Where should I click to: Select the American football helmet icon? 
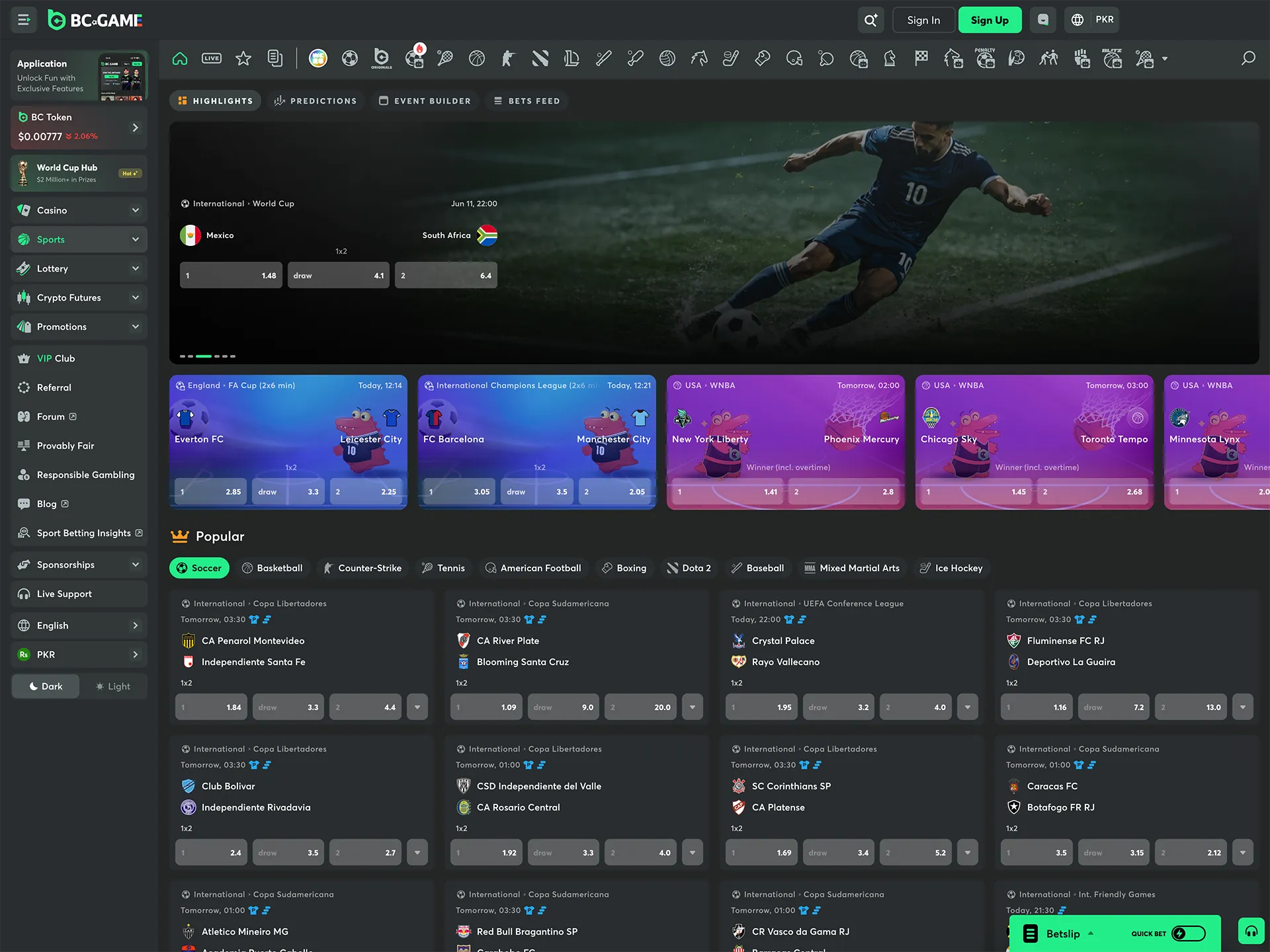(x=794, y=59)
